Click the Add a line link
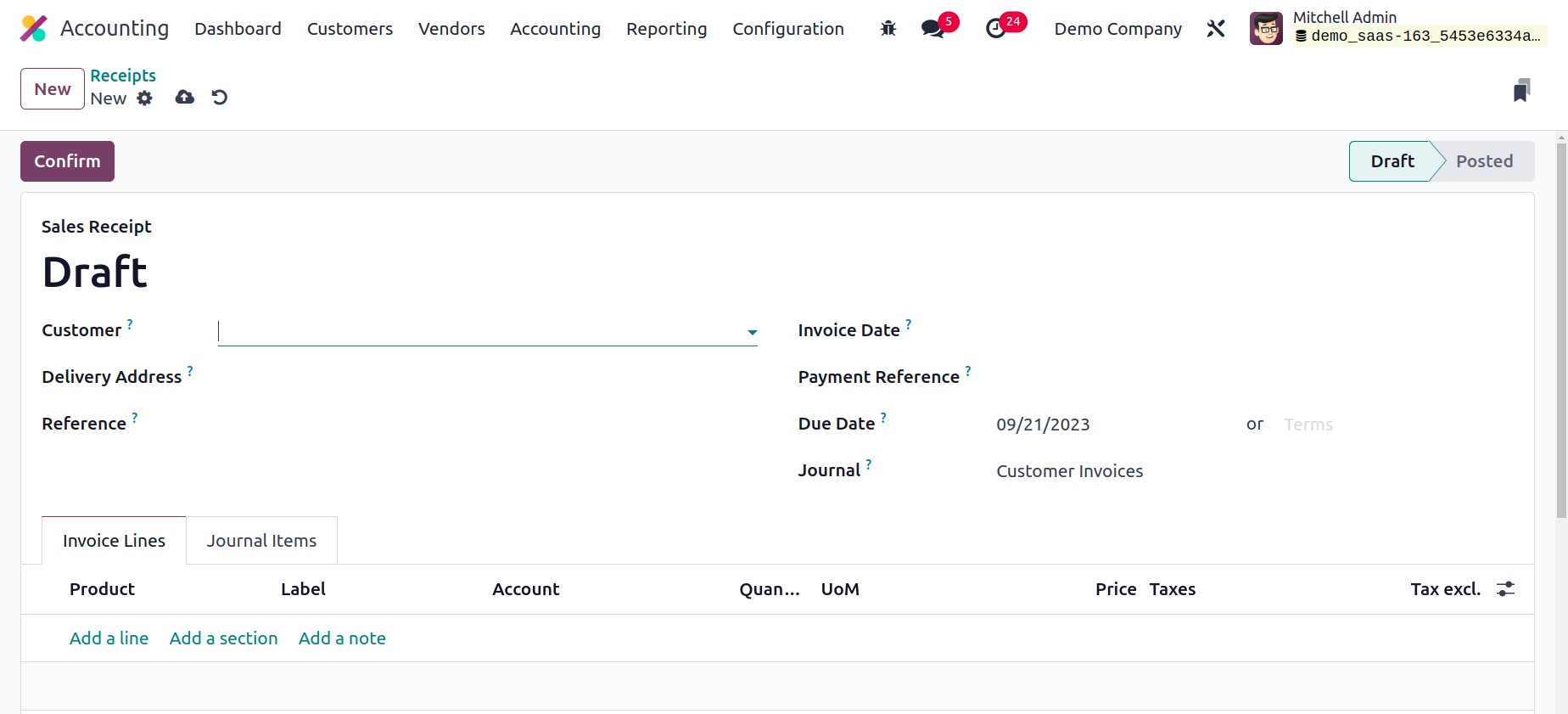The width and height of the screenshot is (1568, 714). click(x=109, y=638)
